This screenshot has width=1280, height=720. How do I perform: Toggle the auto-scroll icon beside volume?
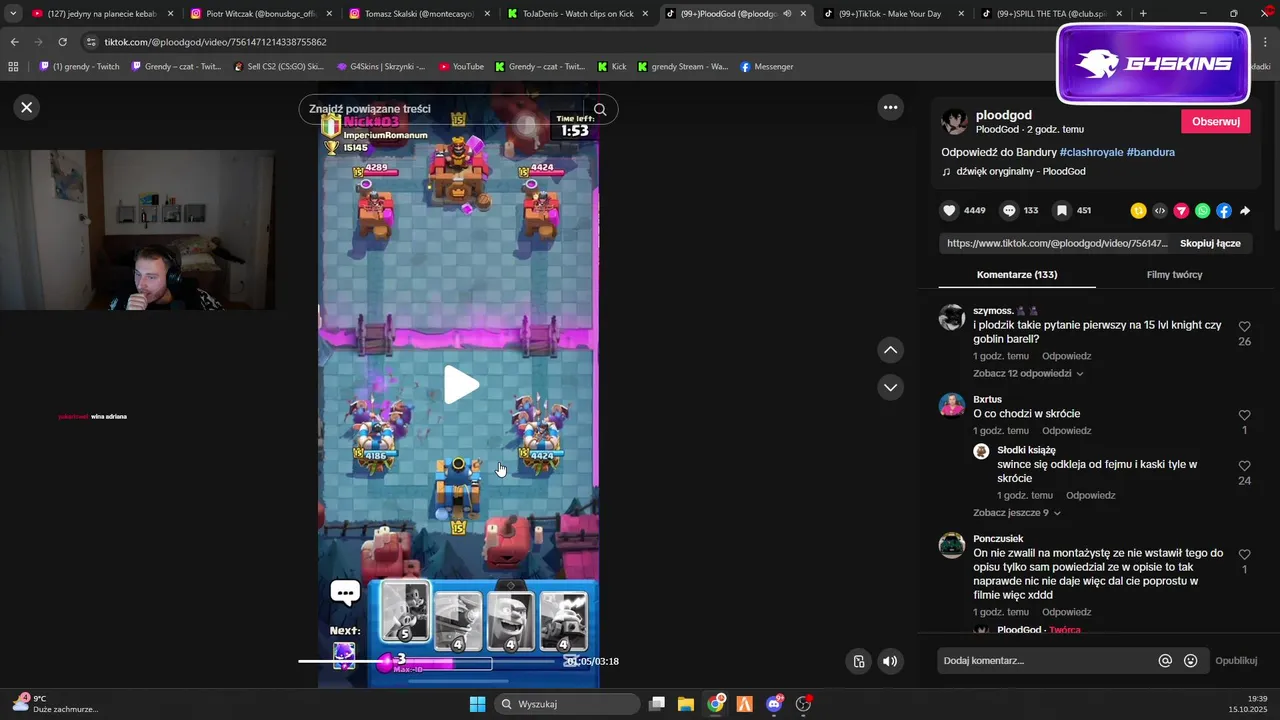tap(858, 661)
